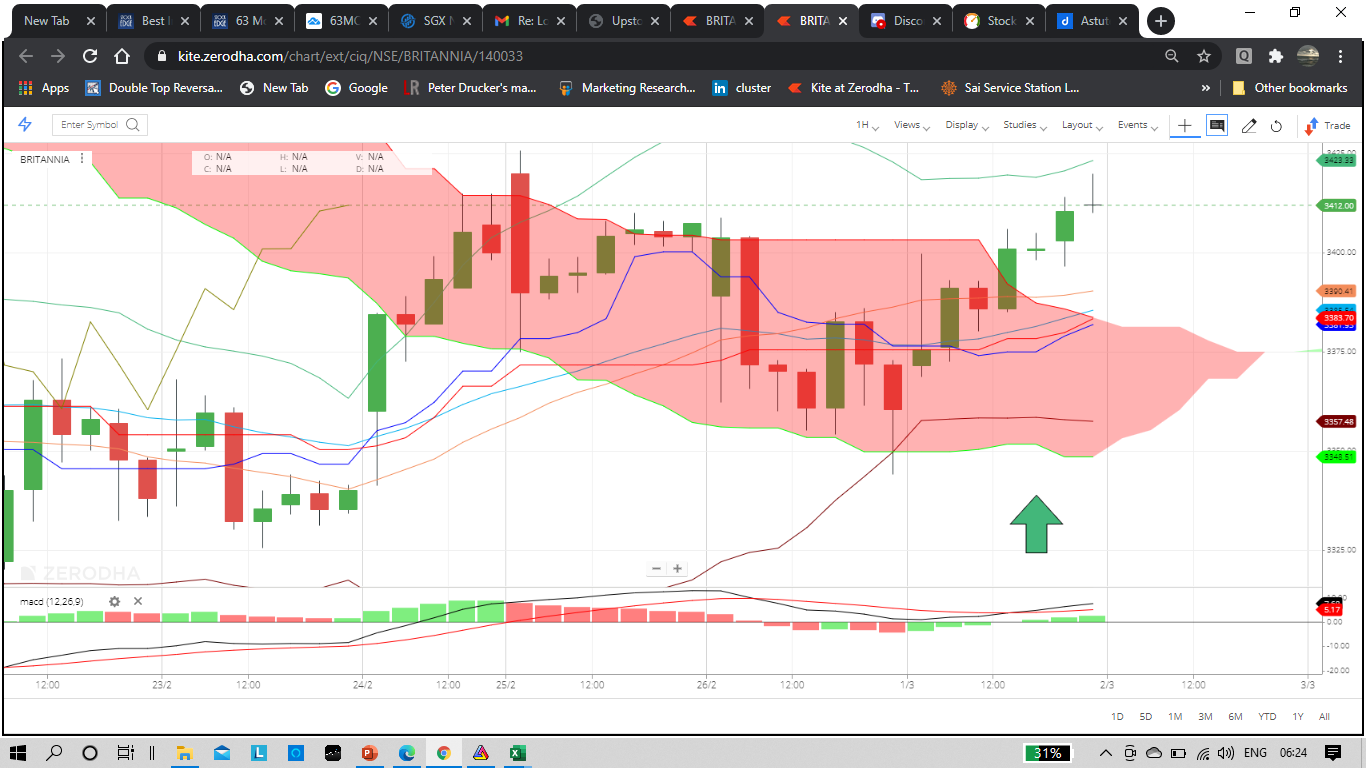Click the Zerodha Kite lightning logo icon

click(x=26, y=124)
